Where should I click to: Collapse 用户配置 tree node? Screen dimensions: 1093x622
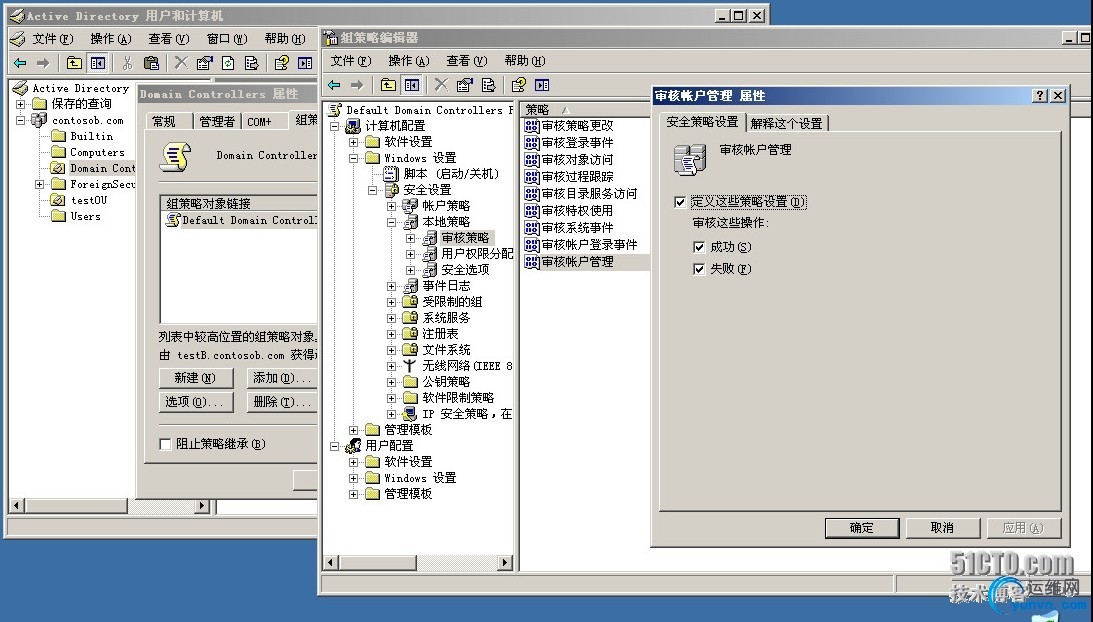pyautogui.click(x=335, y=446)
